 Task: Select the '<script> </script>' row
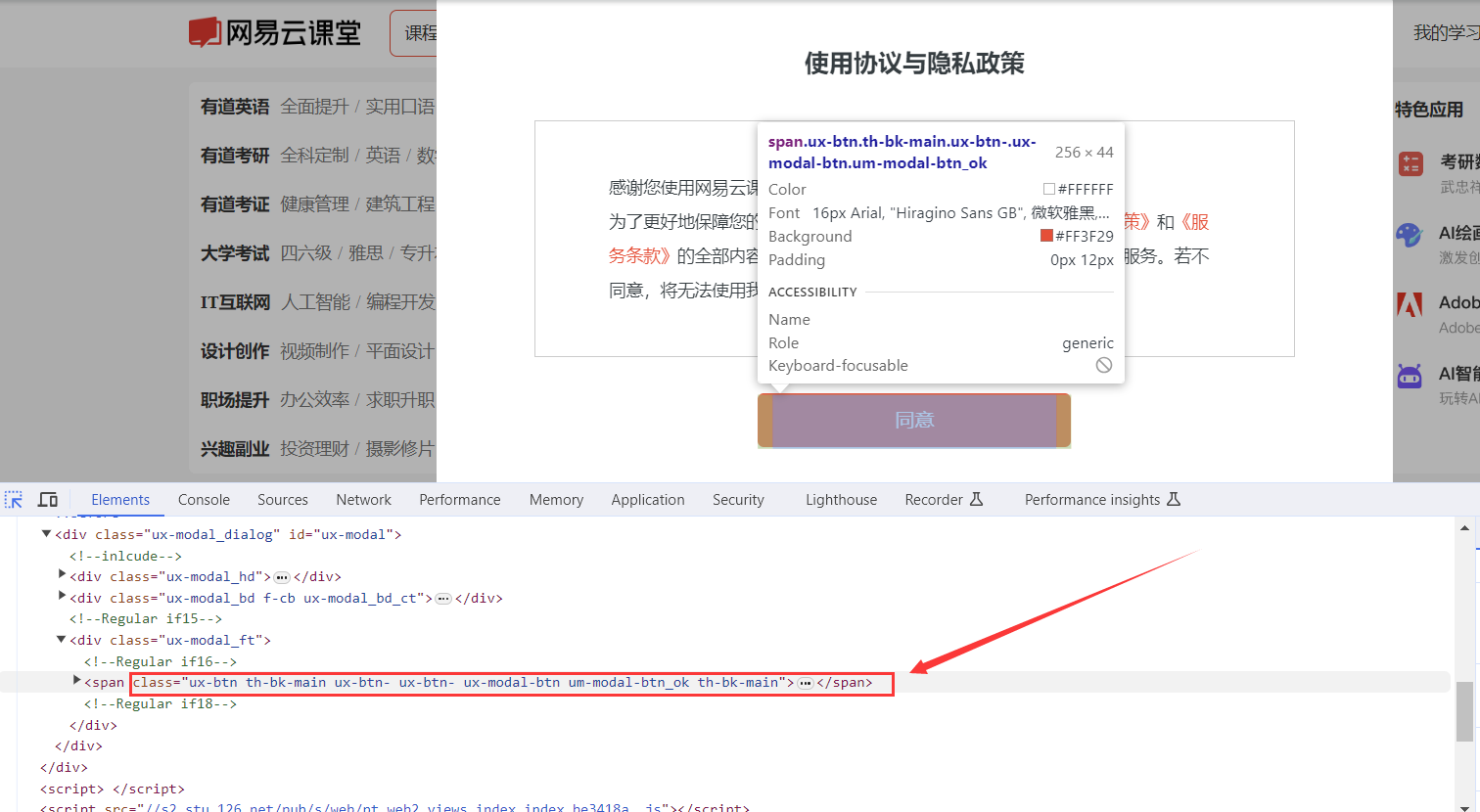click(113, 789)
